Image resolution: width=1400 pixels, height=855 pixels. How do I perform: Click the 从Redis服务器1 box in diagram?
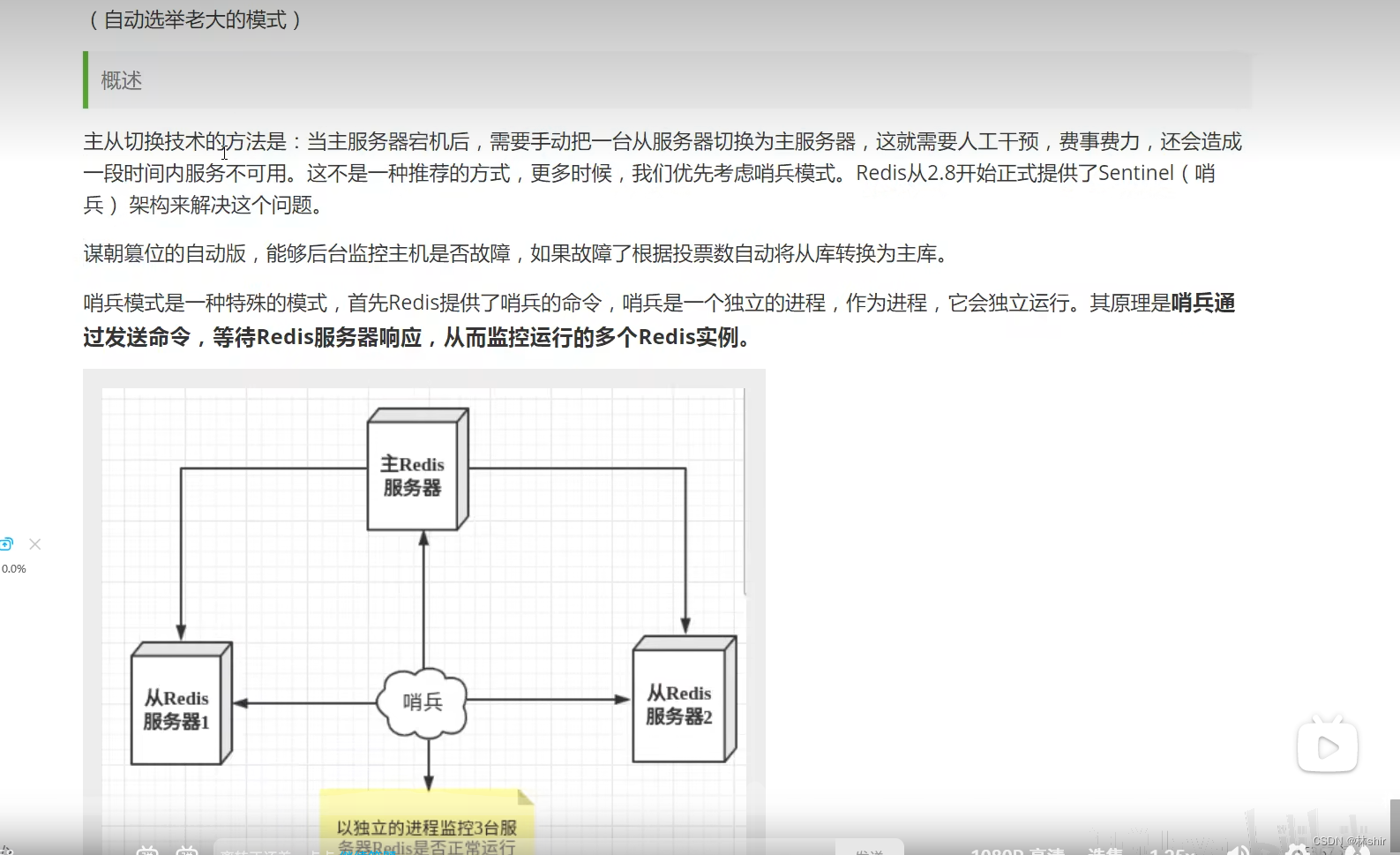[181, 703]
